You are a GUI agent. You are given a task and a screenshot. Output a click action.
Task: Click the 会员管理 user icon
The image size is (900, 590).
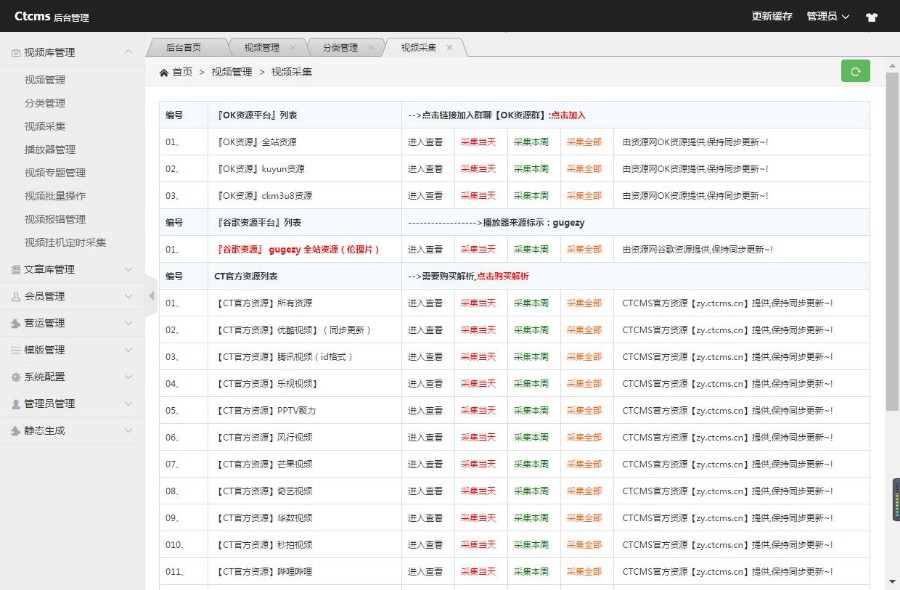tap(16, 296)
